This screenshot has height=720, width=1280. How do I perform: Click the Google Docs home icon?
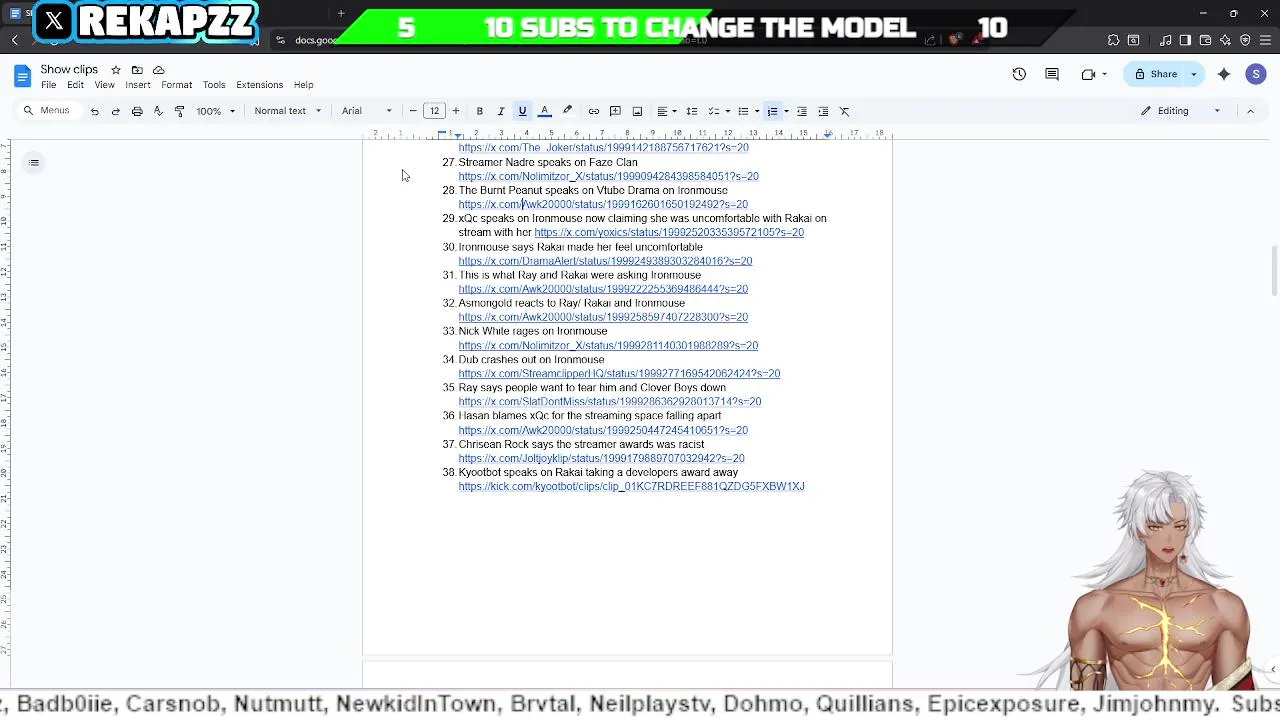point(21,76)
